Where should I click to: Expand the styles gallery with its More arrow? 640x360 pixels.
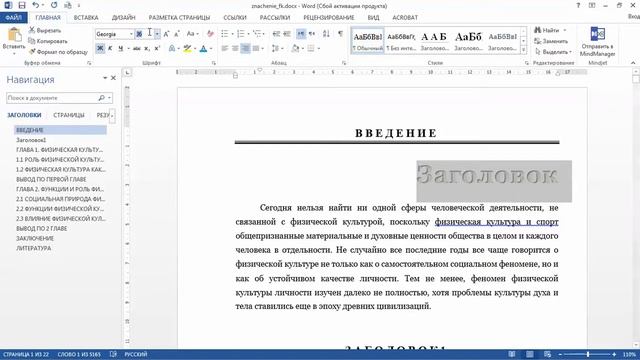point(524,50)
